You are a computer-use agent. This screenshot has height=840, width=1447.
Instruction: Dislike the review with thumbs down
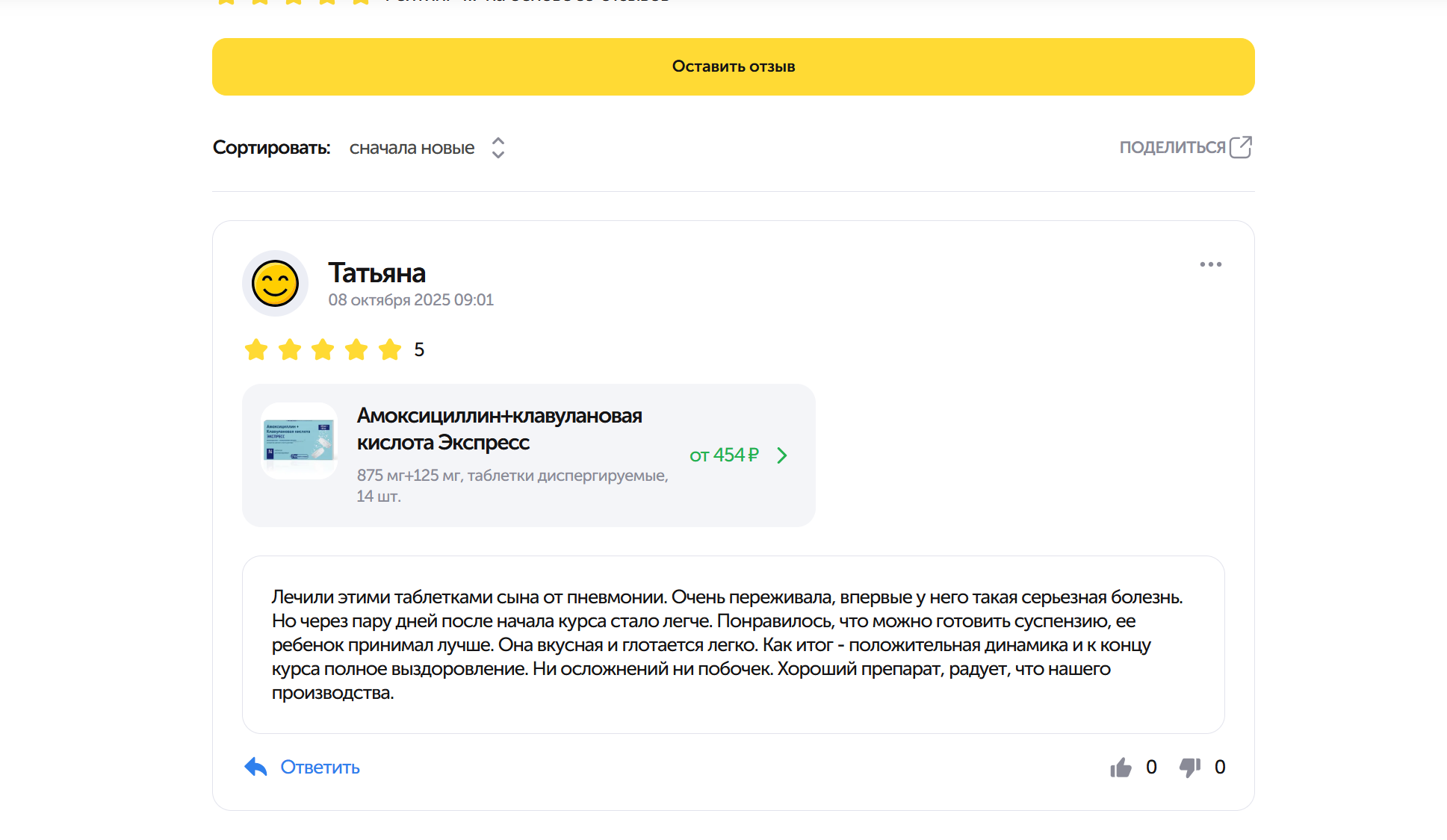click(x=1189, y=768)
